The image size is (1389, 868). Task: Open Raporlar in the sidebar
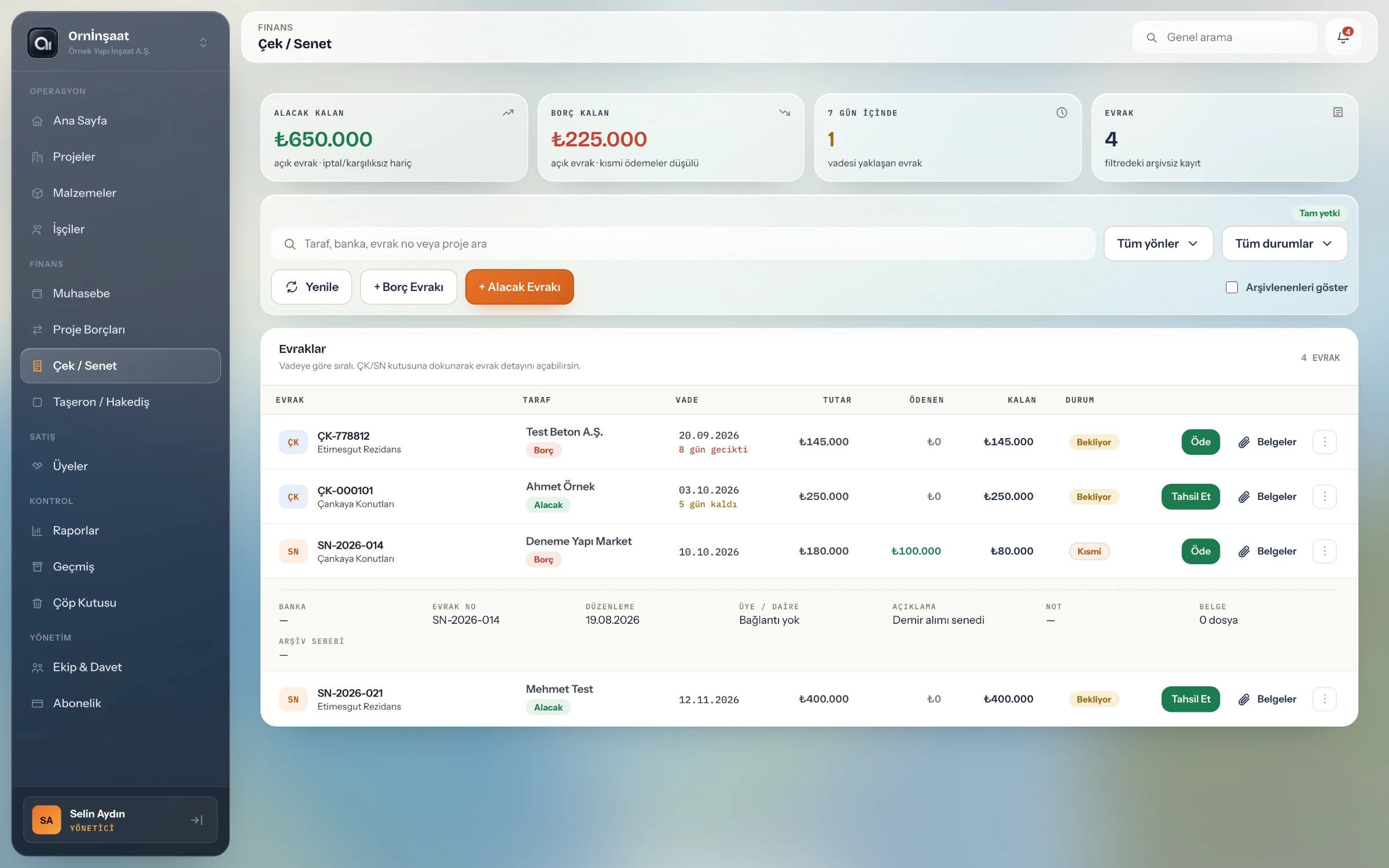pyautogui.click(x=120, y=531)
